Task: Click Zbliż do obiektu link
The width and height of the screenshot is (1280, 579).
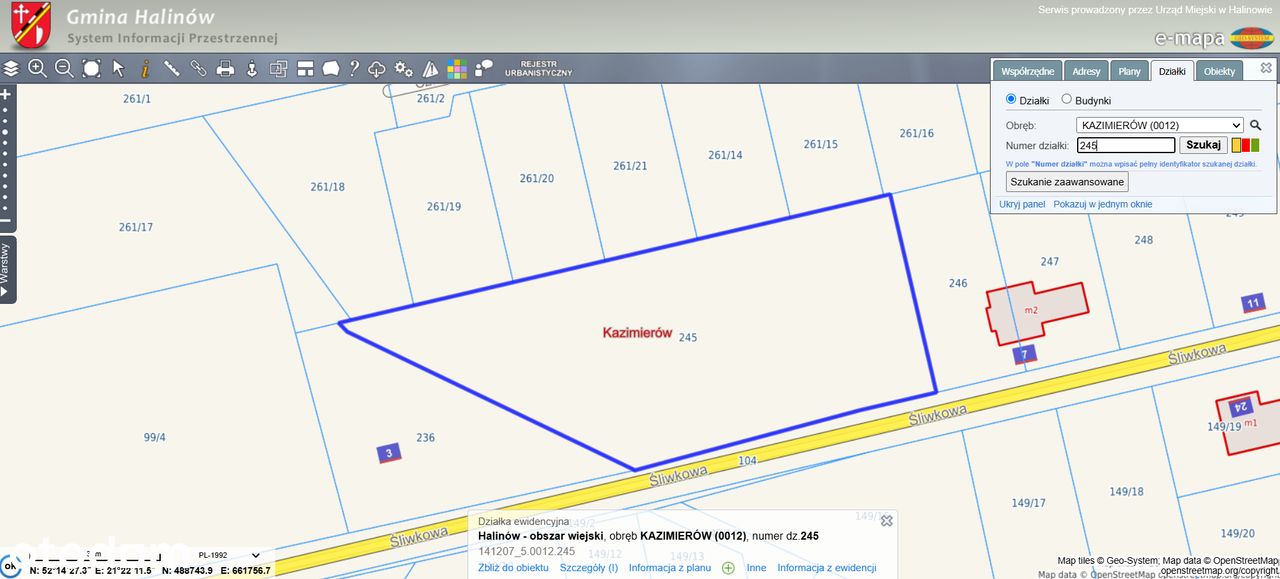Action: coord(513,568)
